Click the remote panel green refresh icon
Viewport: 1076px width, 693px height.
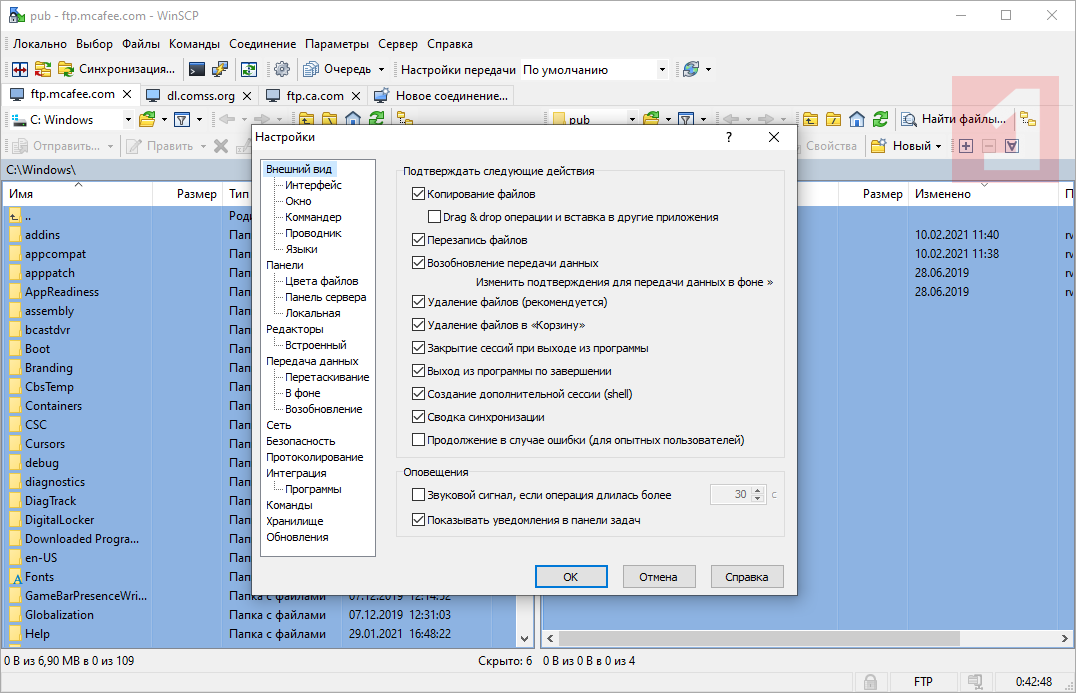880,119
